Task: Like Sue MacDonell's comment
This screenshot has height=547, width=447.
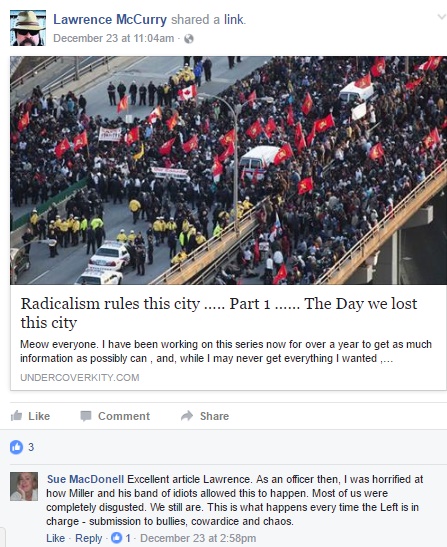Action: tap(55, 538)
